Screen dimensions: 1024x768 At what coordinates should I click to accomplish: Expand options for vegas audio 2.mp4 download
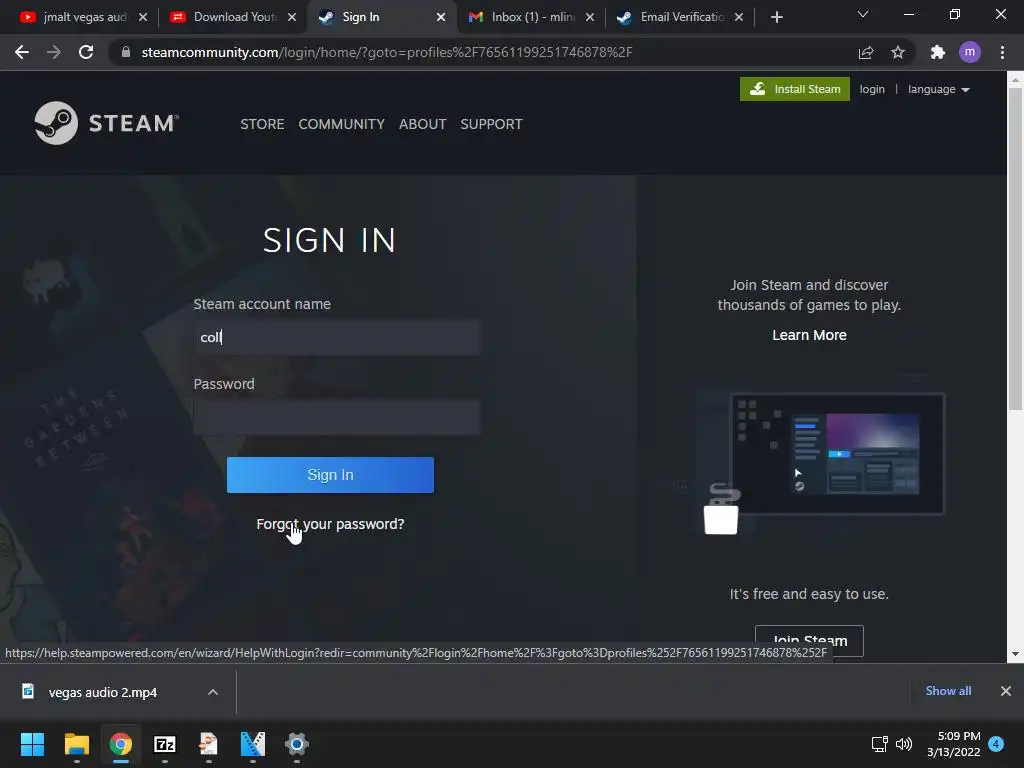(213, 692)
